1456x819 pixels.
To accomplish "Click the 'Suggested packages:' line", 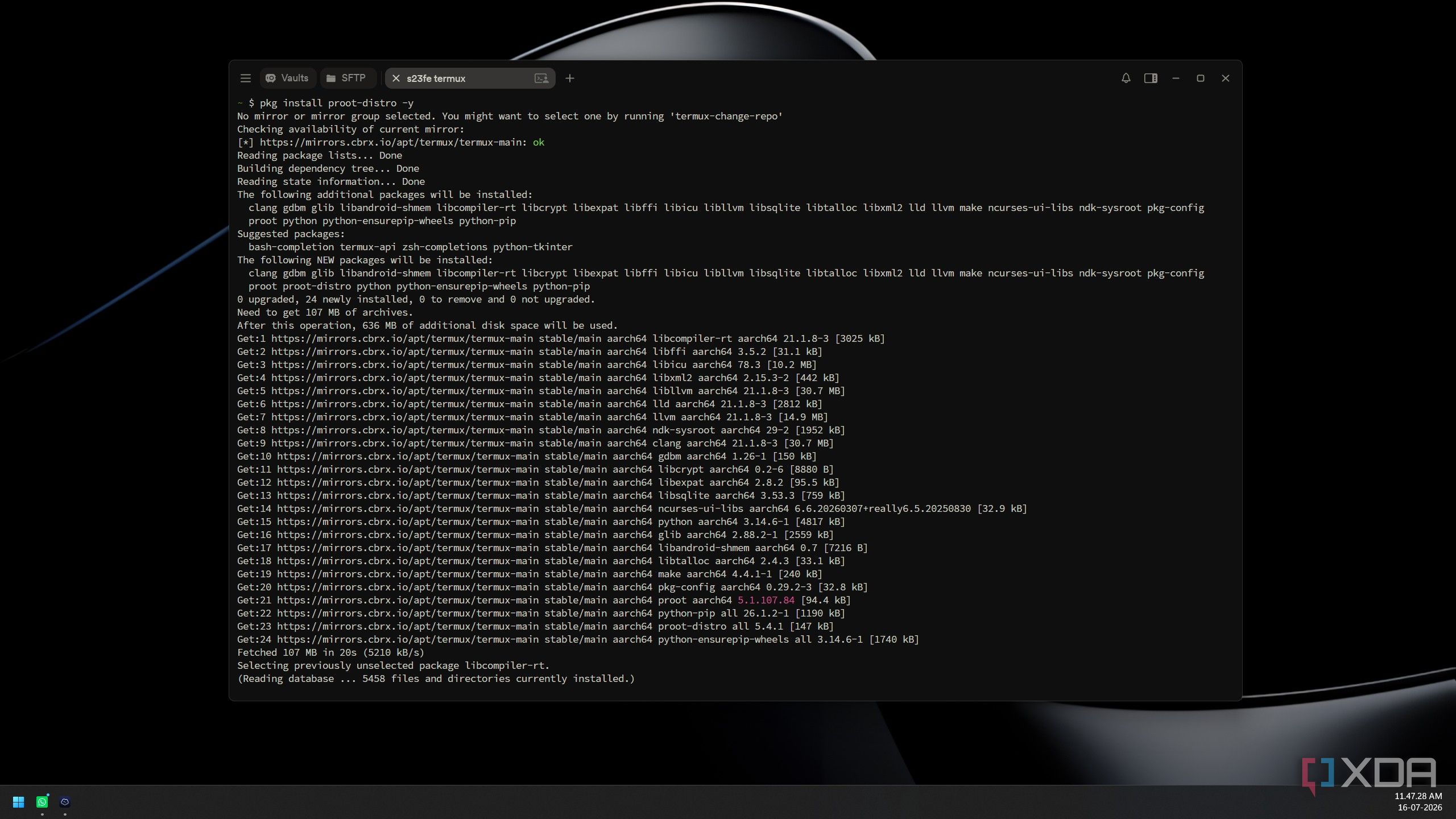I will coord(291,234).
